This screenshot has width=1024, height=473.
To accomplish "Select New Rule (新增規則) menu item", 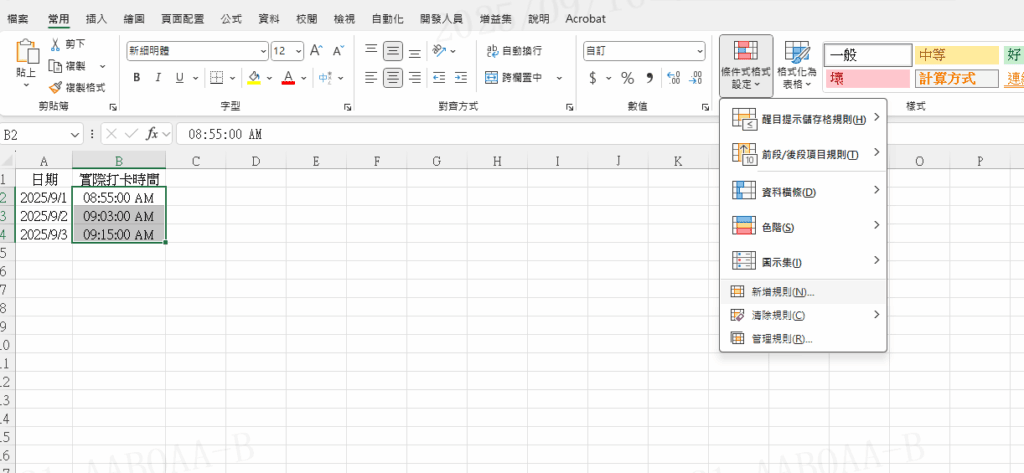I will coord(782,292).
